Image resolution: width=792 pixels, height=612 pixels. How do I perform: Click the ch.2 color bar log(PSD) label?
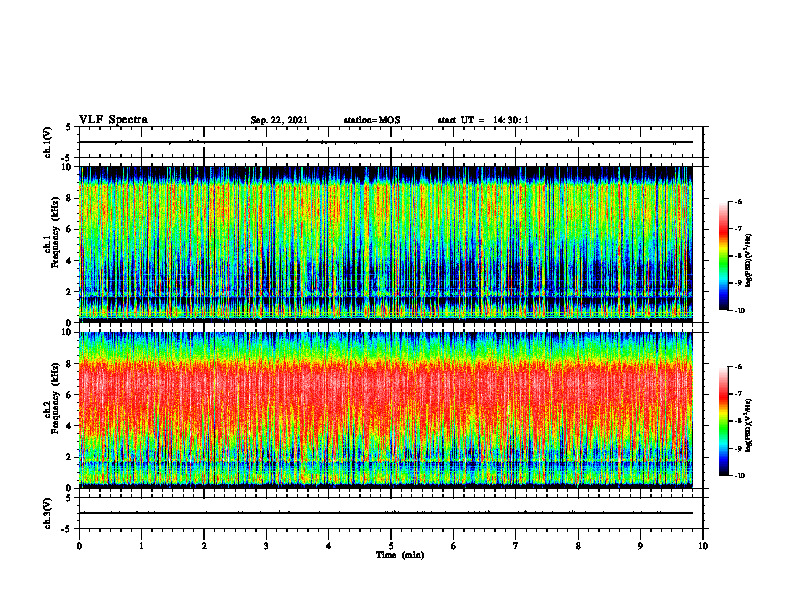point(749,426)
